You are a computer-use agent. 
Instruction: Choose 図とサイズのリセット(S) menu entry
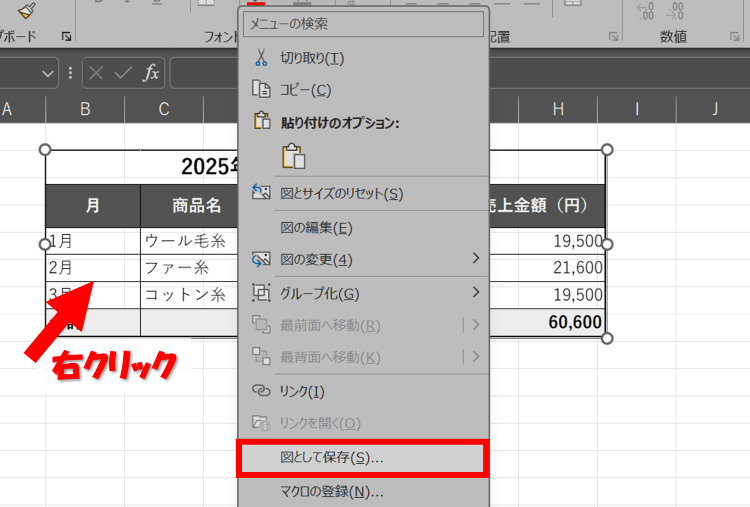(x=364, y=193)
